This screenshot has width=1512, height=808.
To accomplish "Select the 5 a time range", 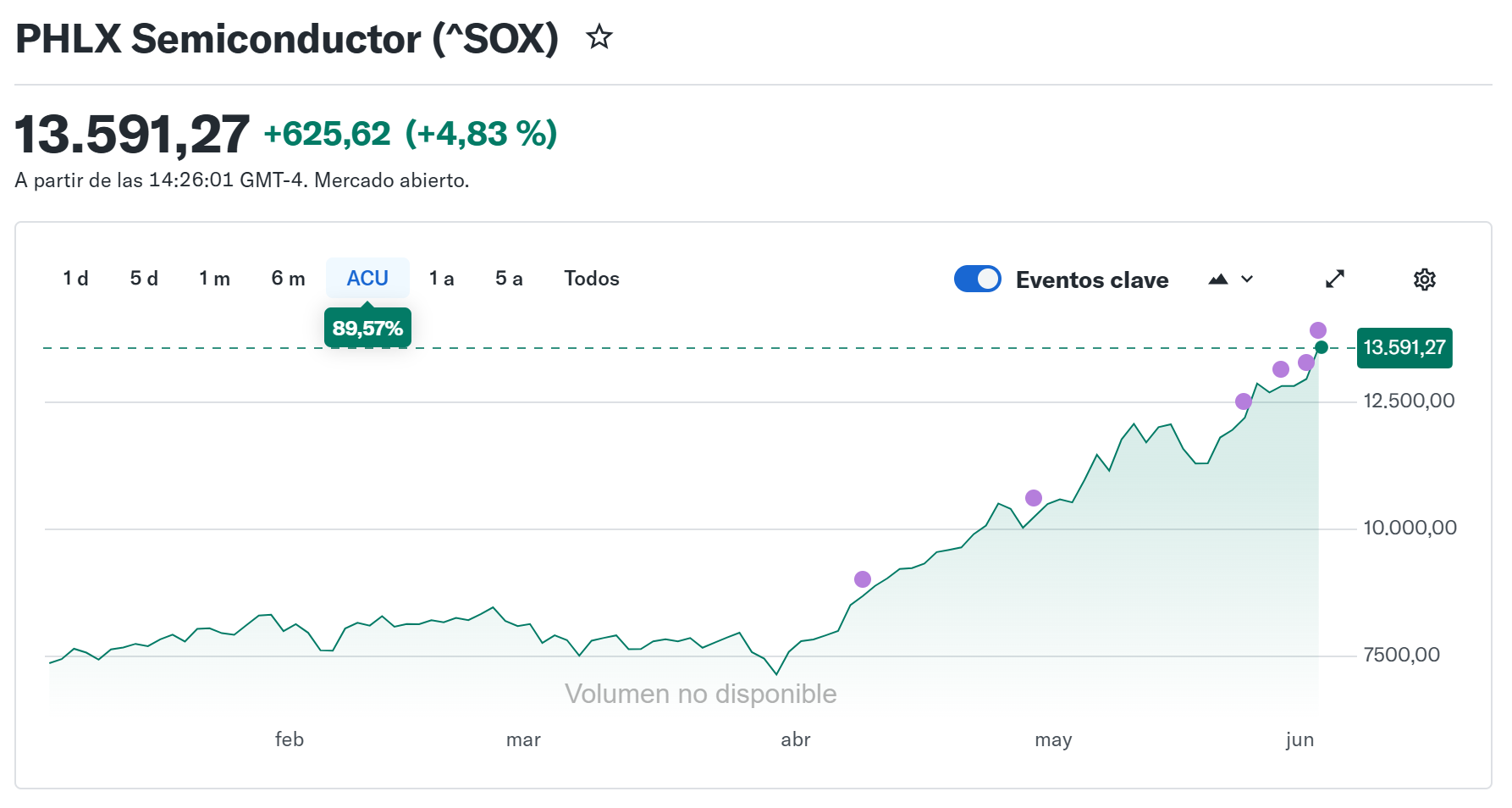I will [x=509, y=279].
